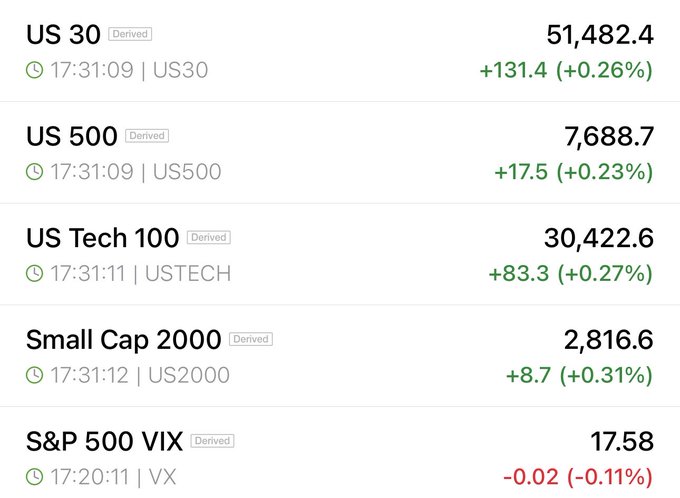Click the clock icon beside US30 timestamp
Screen dimensions: 680x498
click(x=34, y=70)
